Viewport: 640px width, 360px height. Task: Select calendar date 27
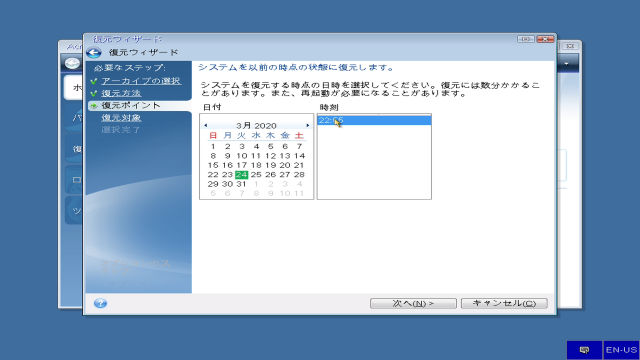[285, 175]
